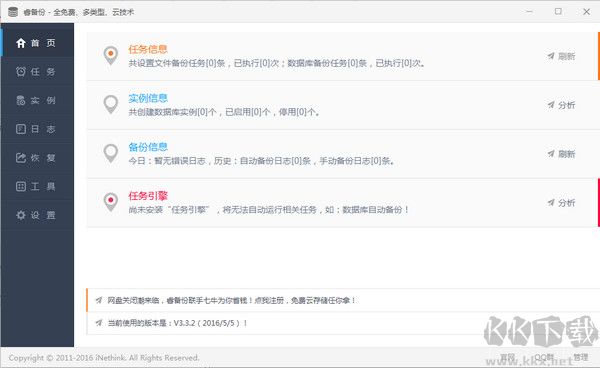Image resolution: width=600 pixels, height=368 pixels.
Task: Click the settings gear icon
Action: [x=21, y=215]
